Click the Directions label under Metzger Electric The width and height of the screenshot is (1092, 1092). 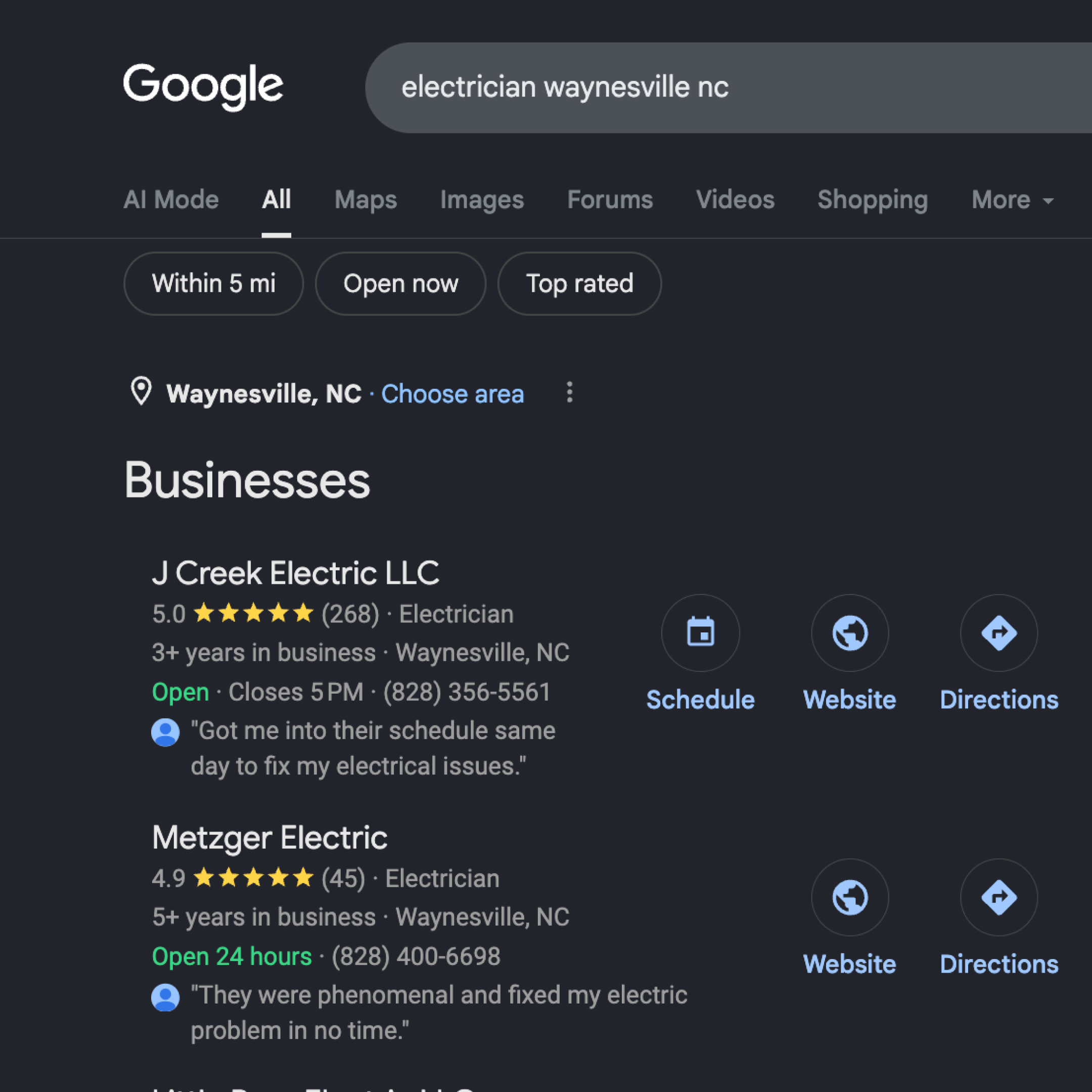(999, 964)
